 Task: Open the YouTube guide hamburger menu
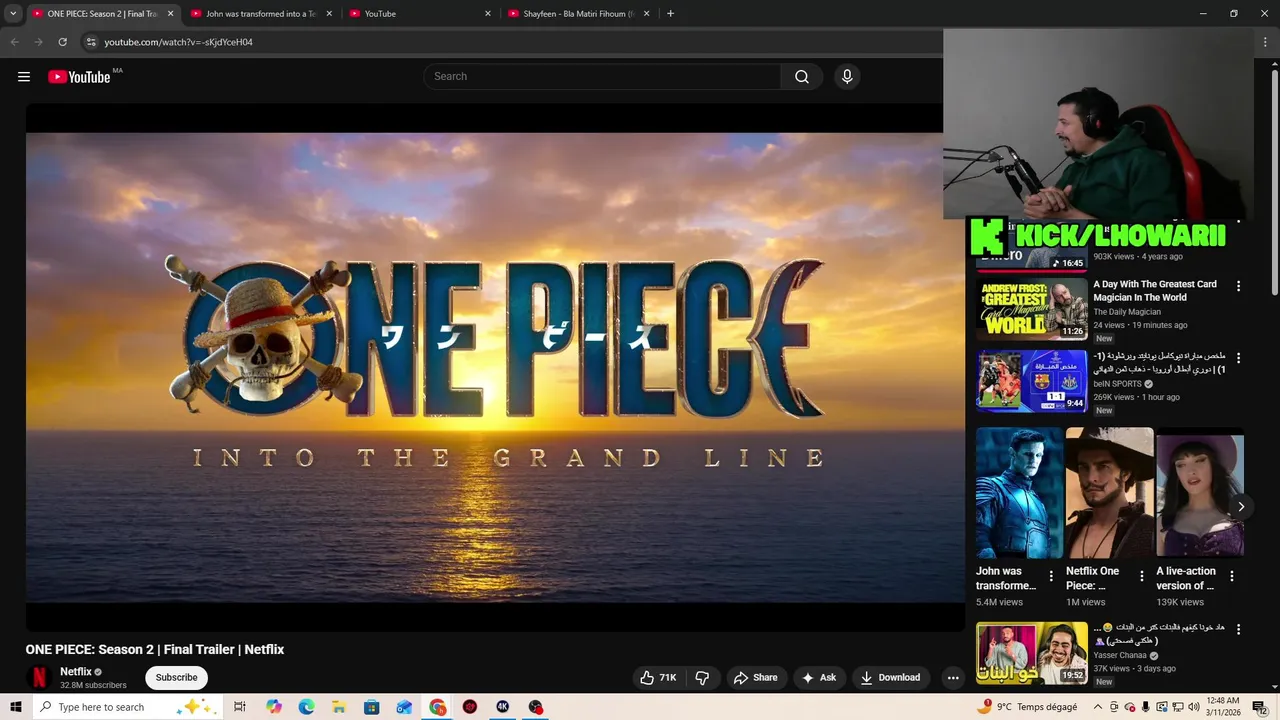(24, 77)
